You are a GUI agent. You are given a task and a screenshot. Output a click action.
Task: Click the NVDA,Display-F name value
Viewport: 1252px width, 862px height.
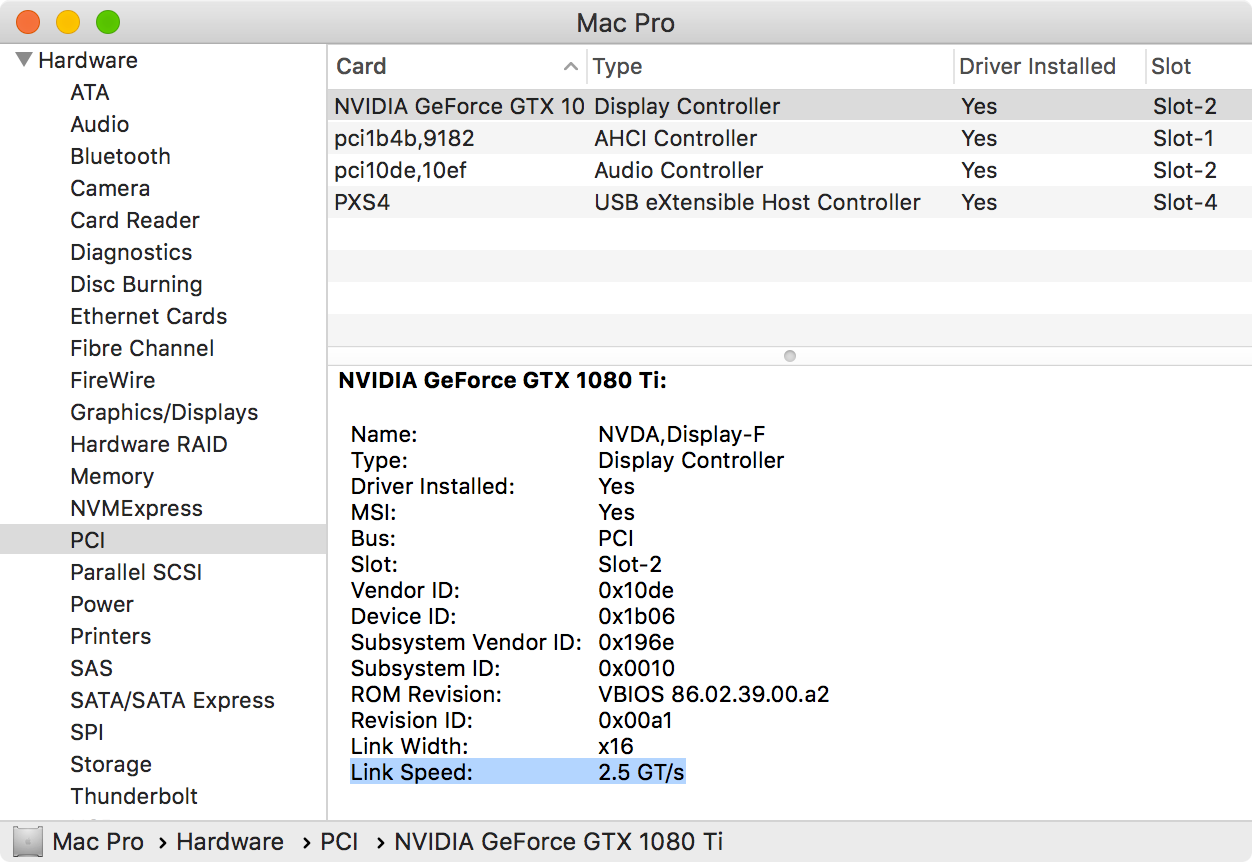(682, 434)
